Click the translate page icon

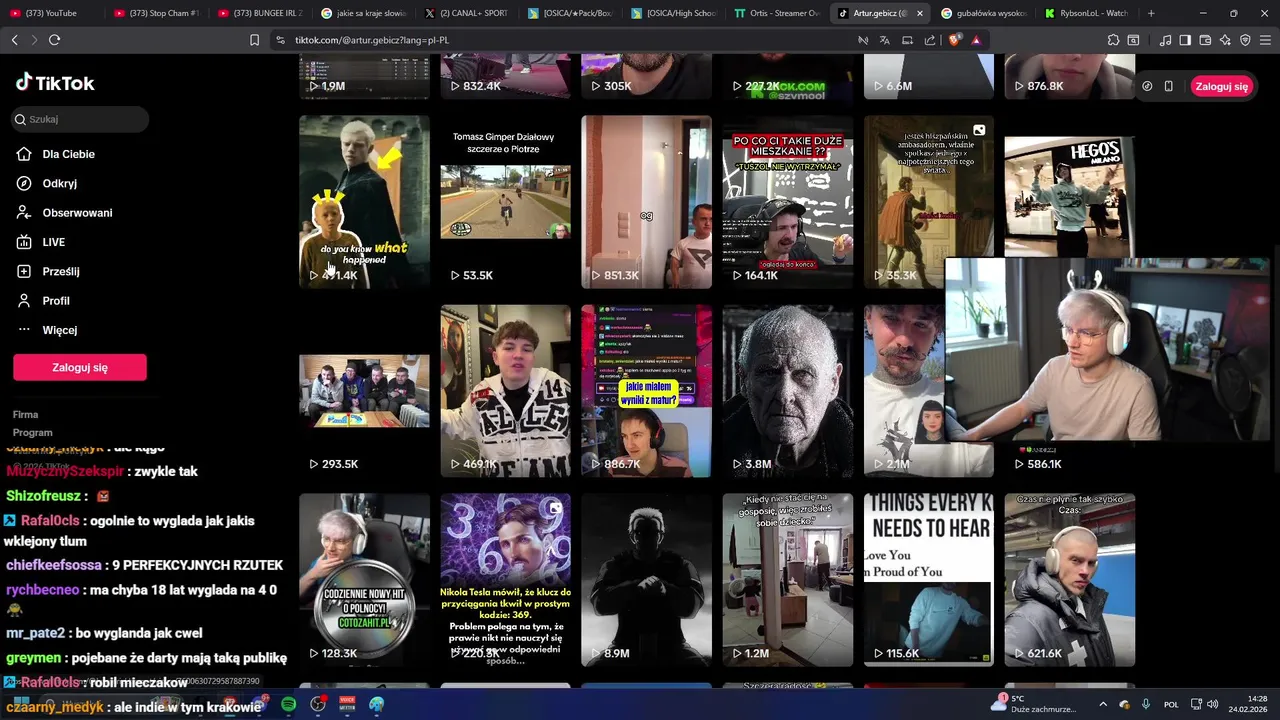coord(885,40)
